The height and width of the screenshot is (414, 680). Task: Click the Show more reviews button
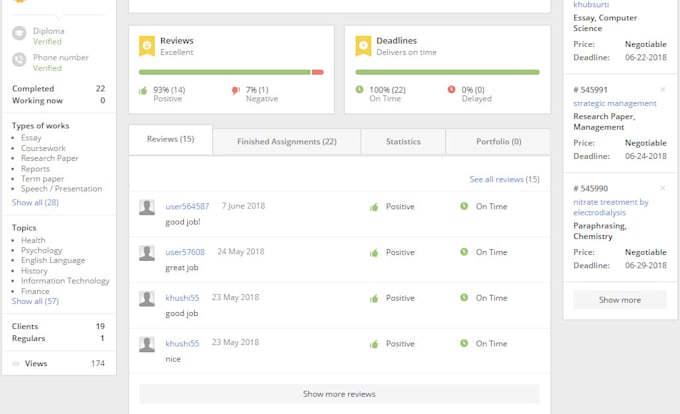click(x=339, y=394)
